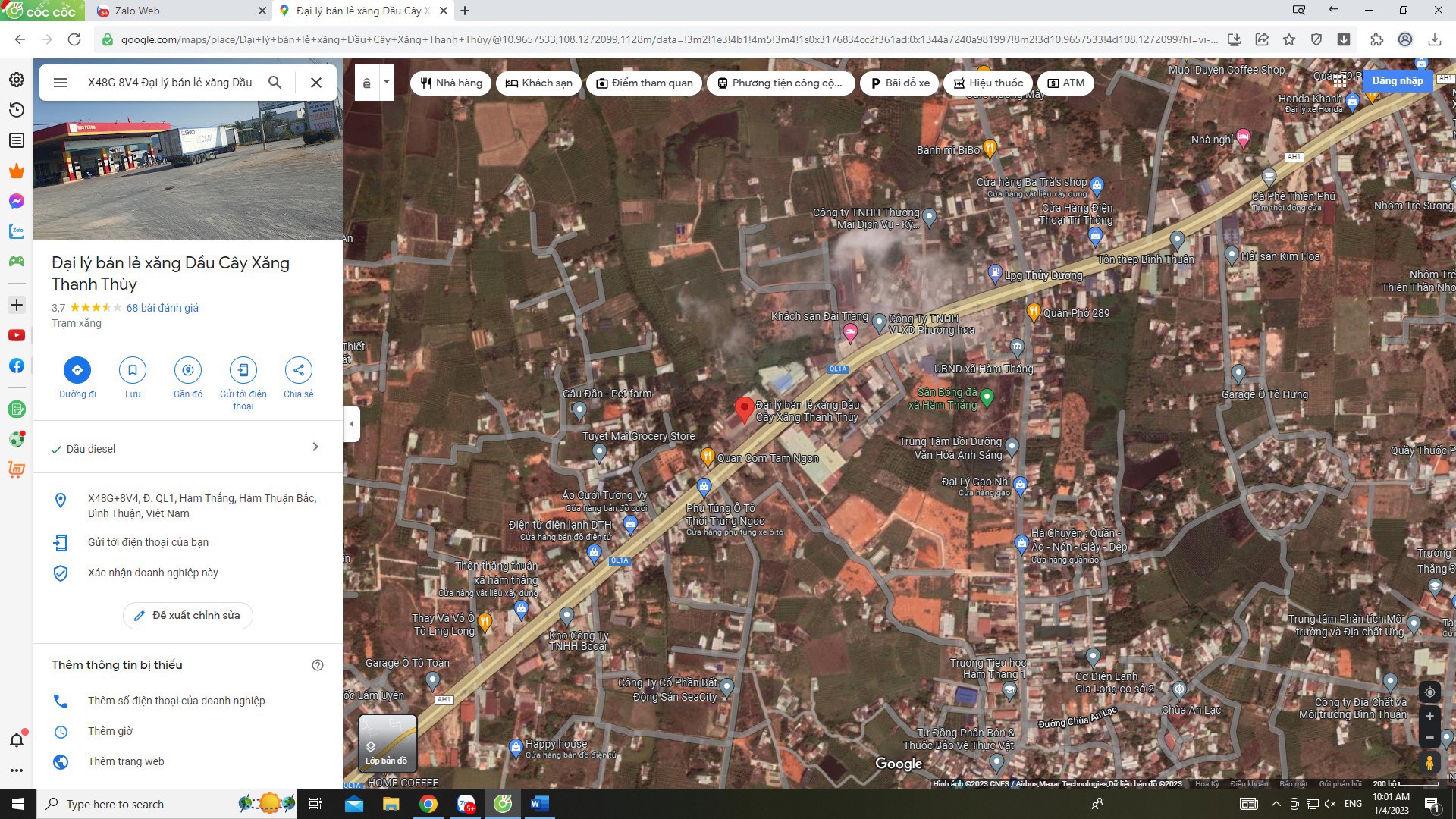The image size is (1456, 819).
Task: Sign in with the Đăng nhập button
Action: click(x=1397, y=80)
